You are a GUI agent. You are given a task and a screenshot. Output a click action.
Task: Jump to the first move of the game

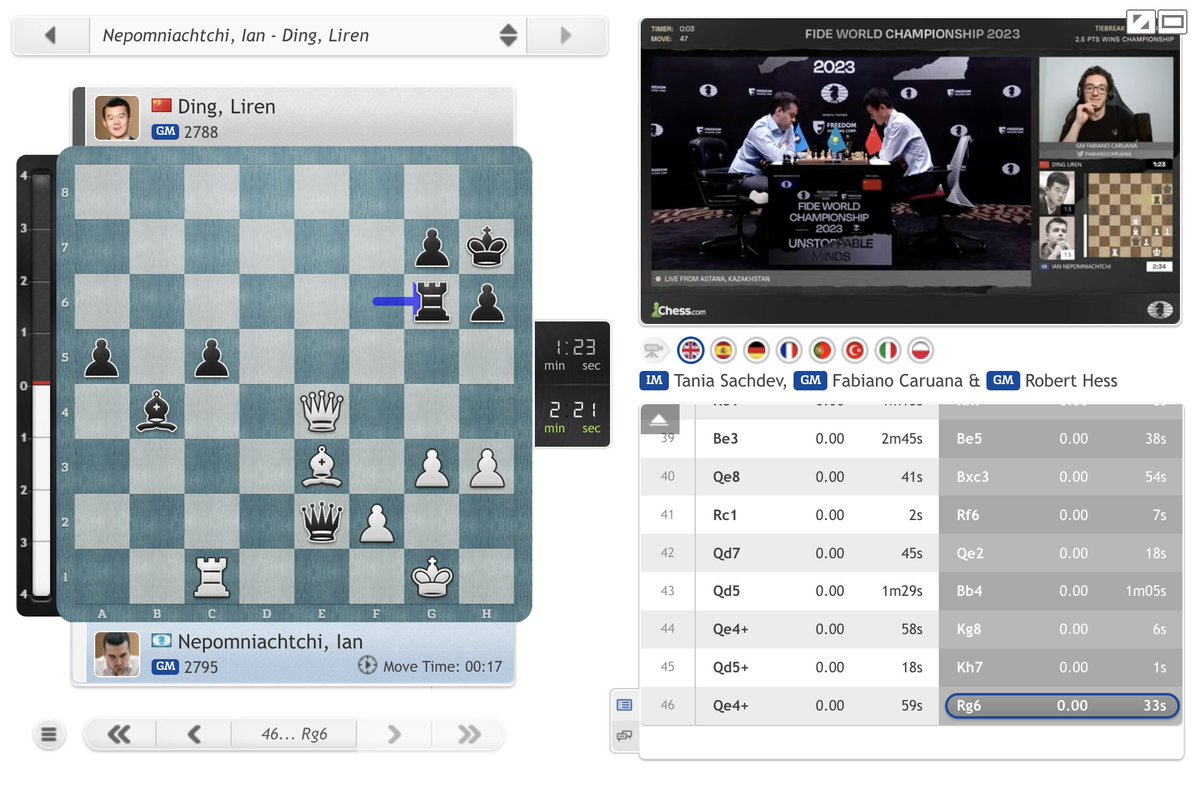[119, 735]
